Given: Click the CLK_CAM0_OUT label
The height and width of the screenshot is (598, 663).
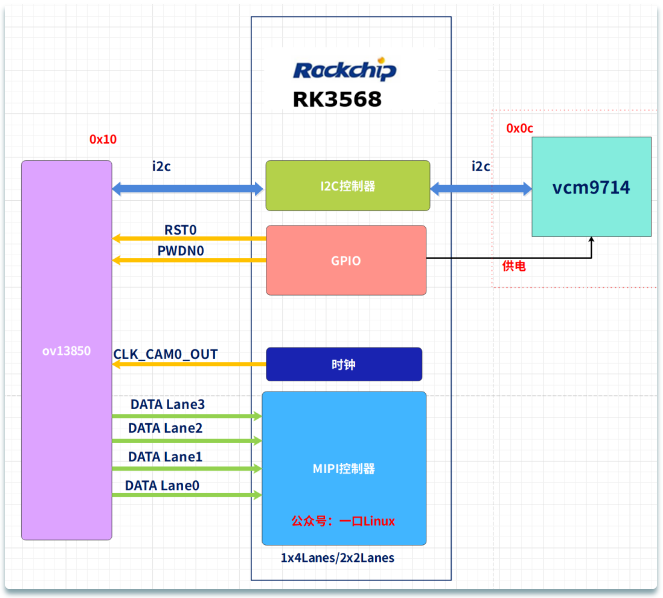Looking at the screenshot, I should click(165, 354).
